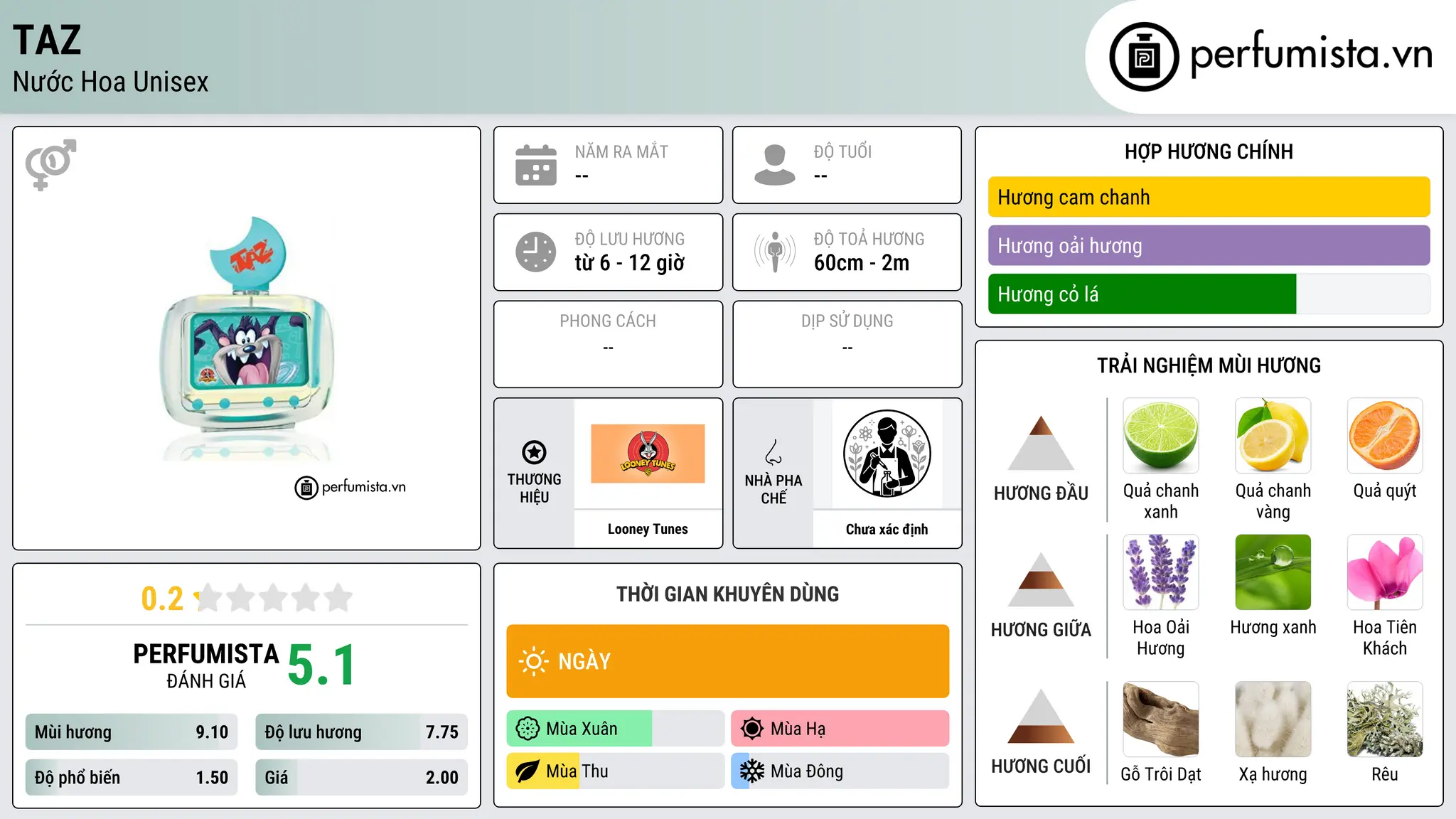The image size is (1456, 819).
Task: Click the Hương oải hương accord bar
Action: (x=1209, y=245)
